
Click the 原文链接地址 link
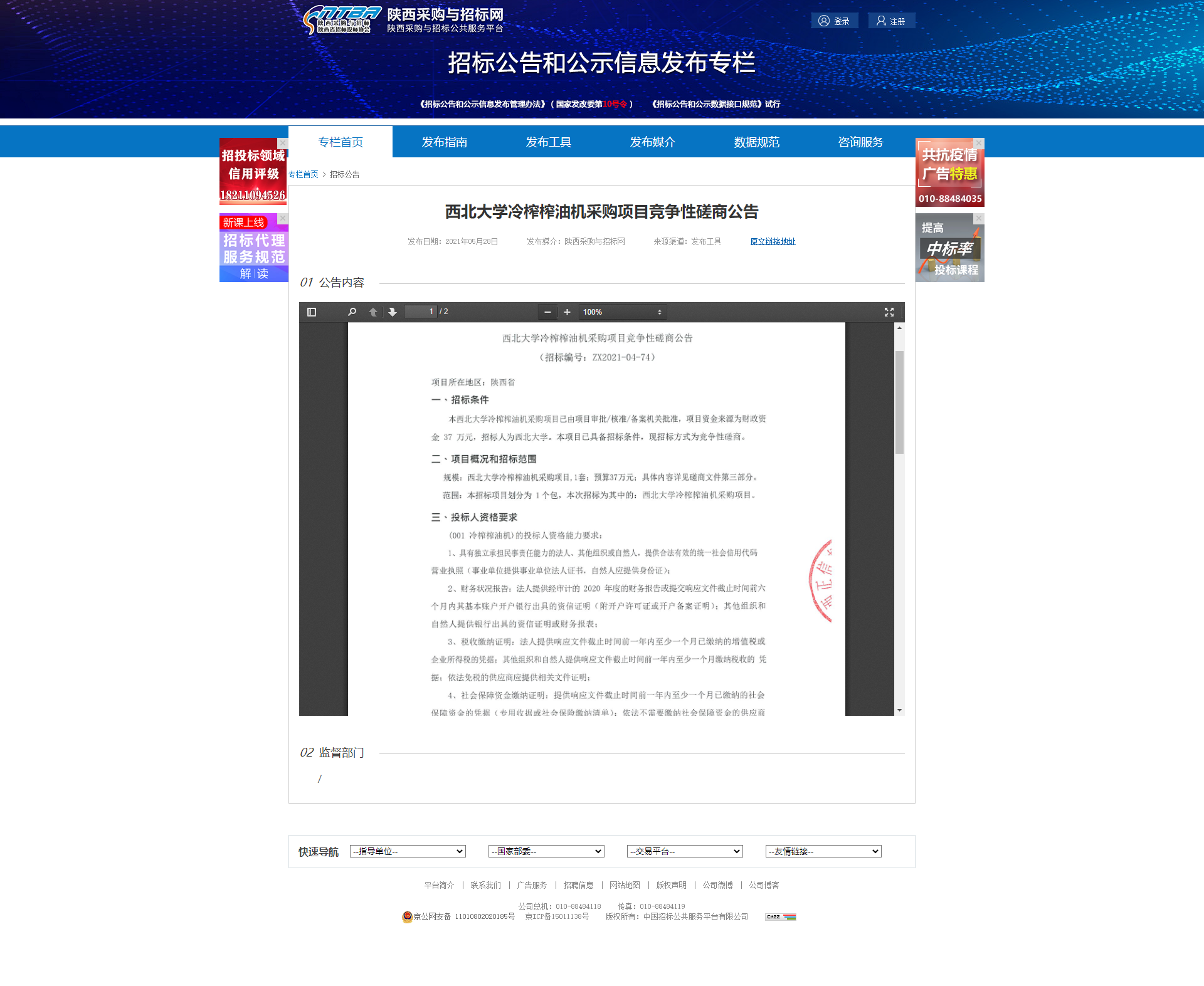[773, 241]
